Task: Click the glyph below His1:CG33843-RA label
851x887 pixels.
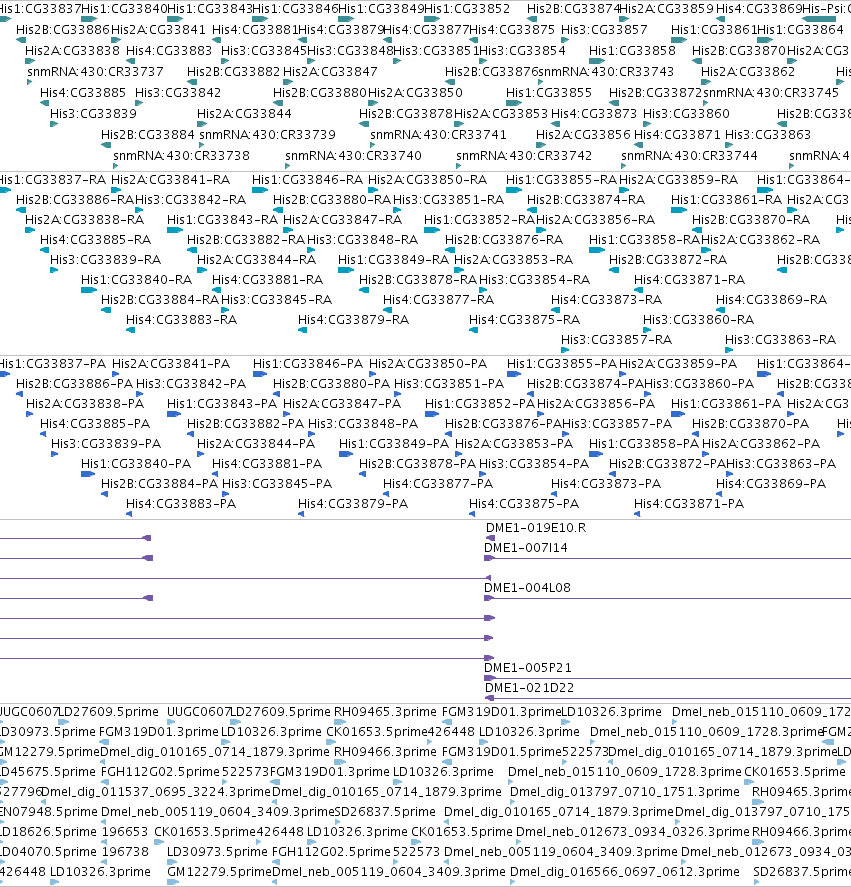Action: point(175,230)
